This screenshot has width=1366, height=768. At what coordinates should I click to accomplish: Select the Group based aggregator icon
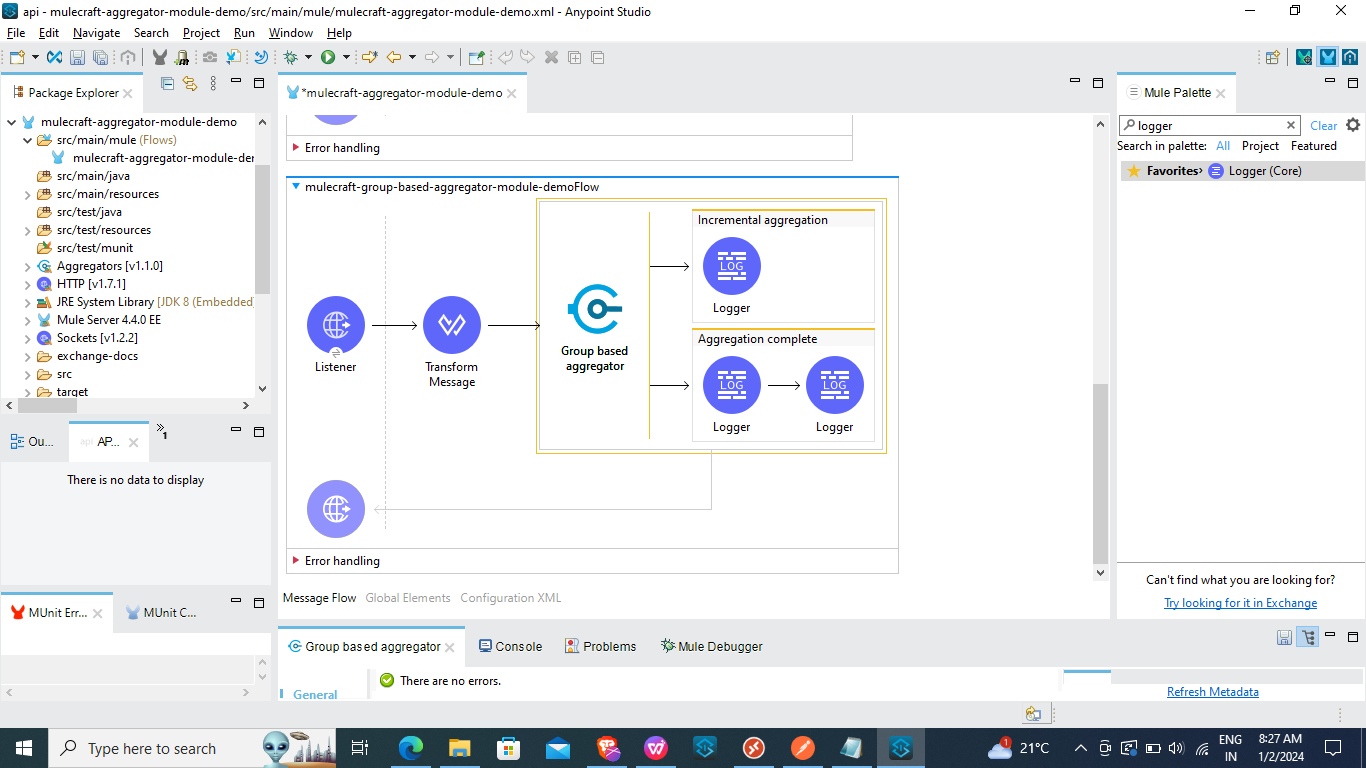595,310
